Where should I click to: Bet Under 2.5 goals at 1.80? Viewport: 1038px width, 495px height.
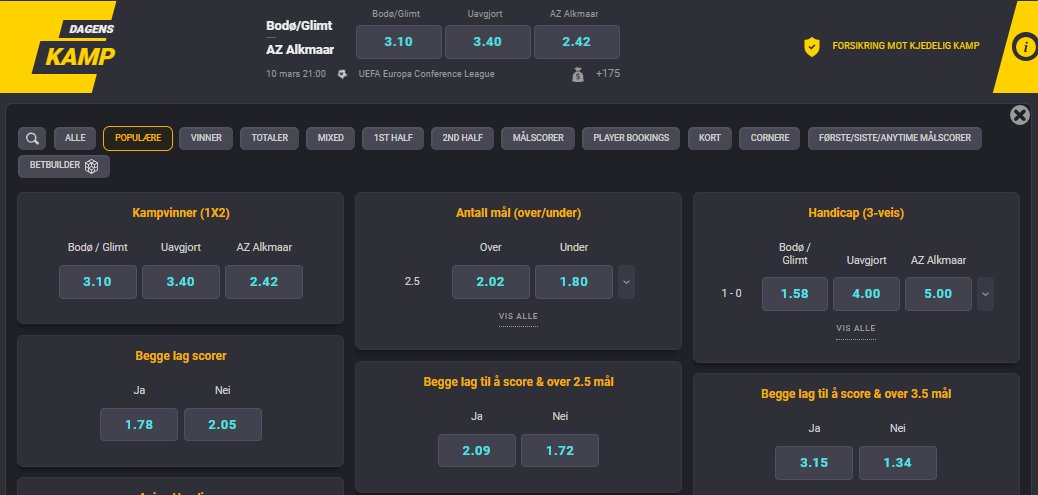click(x=574, y=282)
